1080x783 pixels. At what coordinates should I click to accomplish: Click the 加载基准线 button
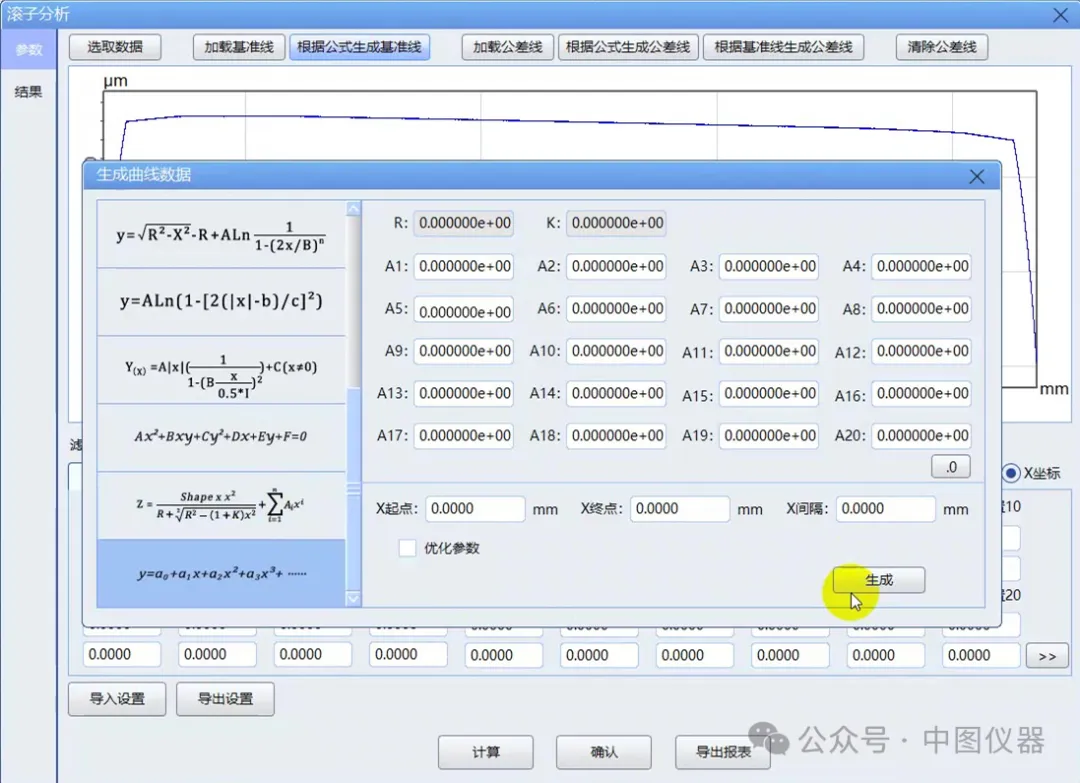[x=238, y=47]
